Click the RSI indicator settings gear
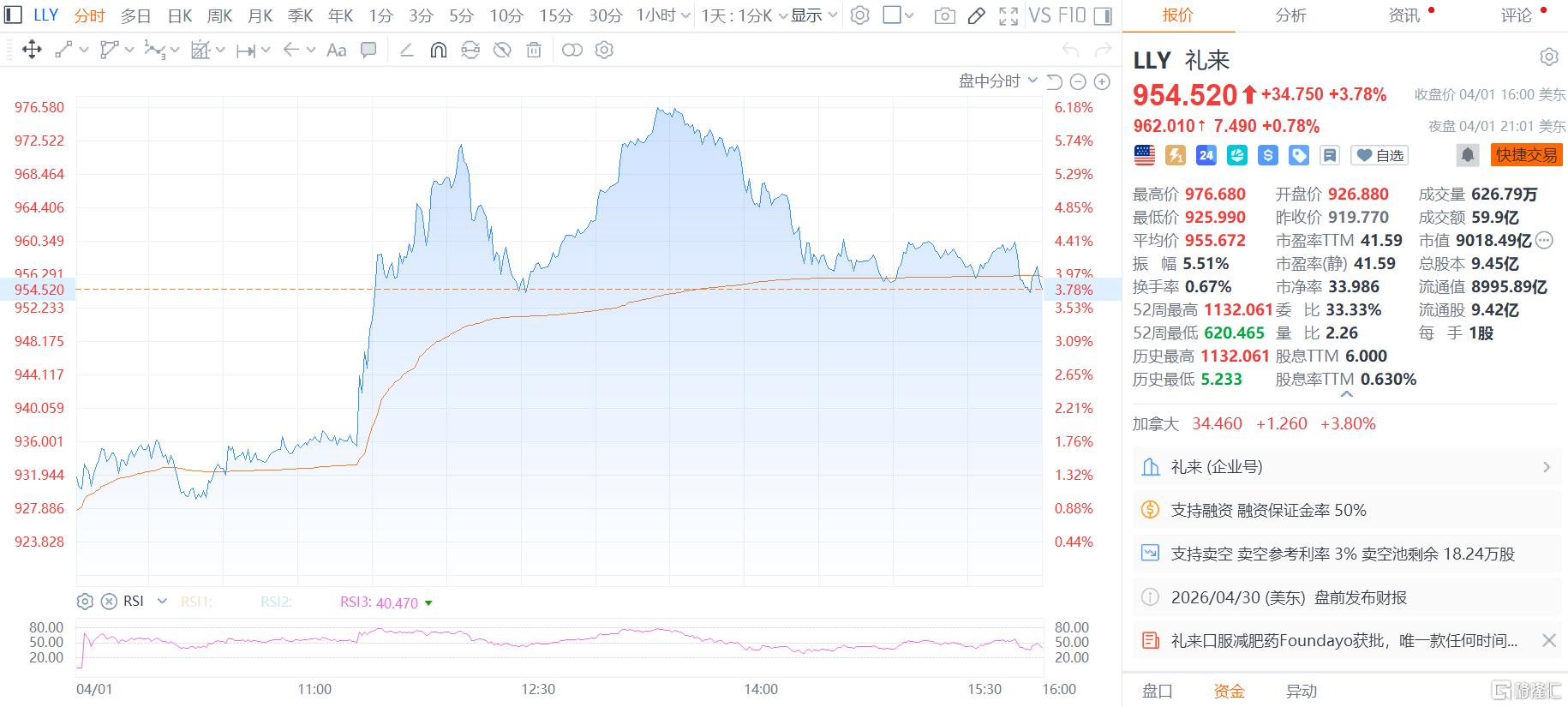1568x707 pixels. pos(85,602)
